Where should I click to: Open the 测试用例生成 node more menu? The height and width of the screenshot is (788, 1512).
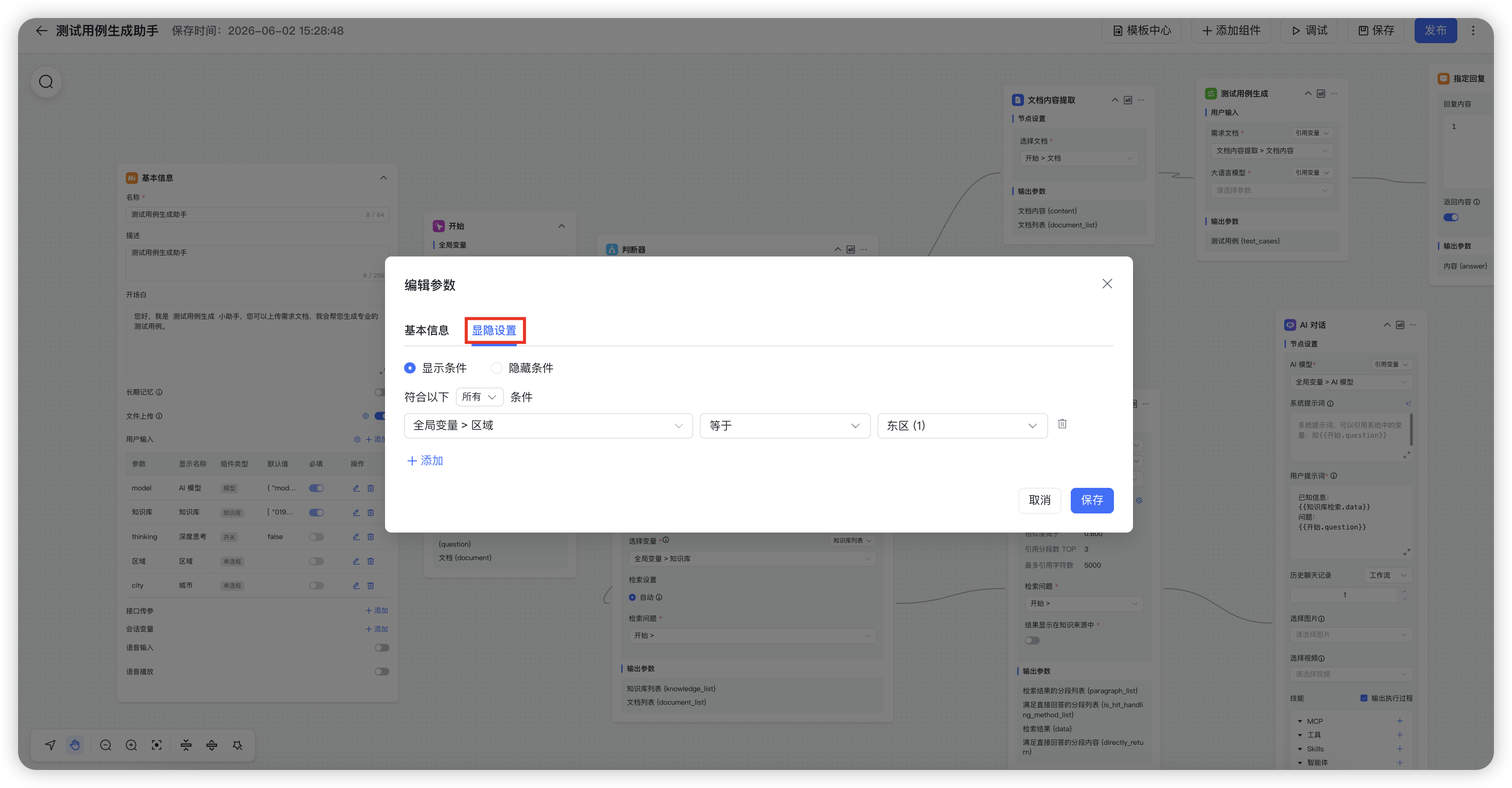point(1334,94)
